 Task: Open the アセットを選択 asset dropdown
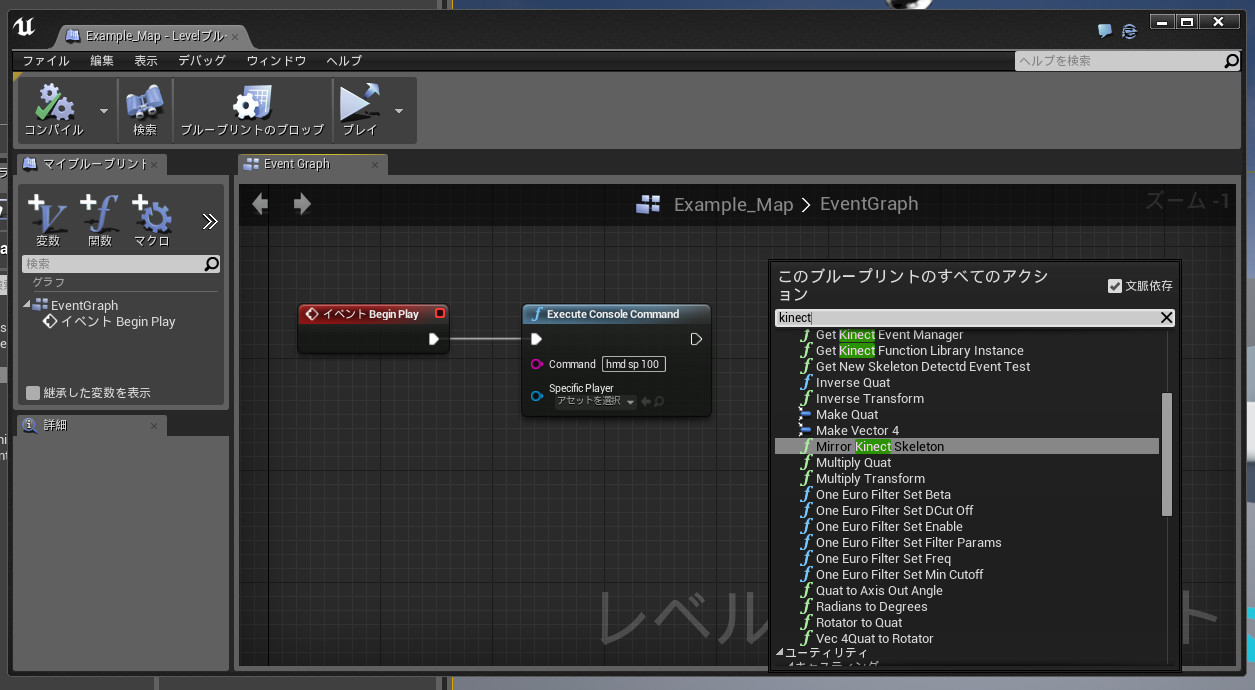(596, 401)
